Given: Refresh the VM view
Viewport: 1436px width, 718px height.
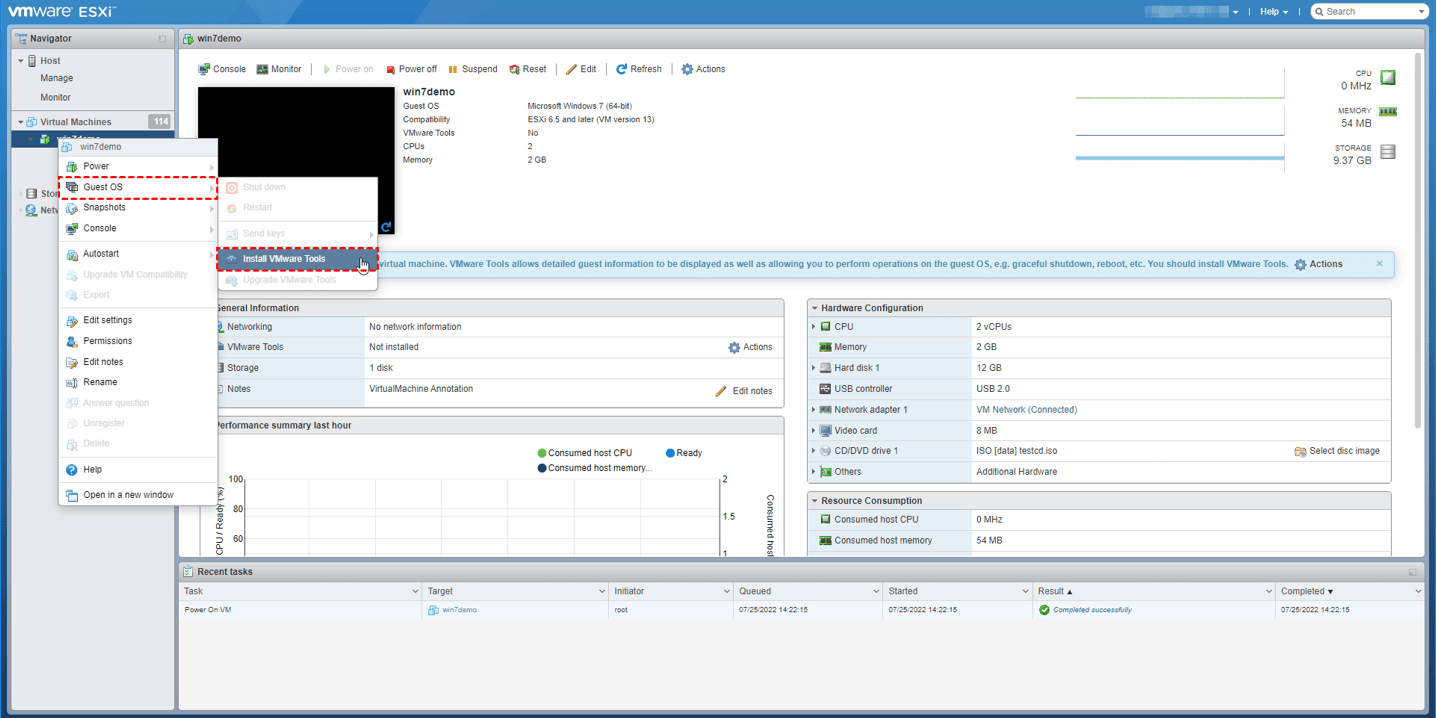Looking at the screenshot, I should pyautogui.click(x=639, y=69).
